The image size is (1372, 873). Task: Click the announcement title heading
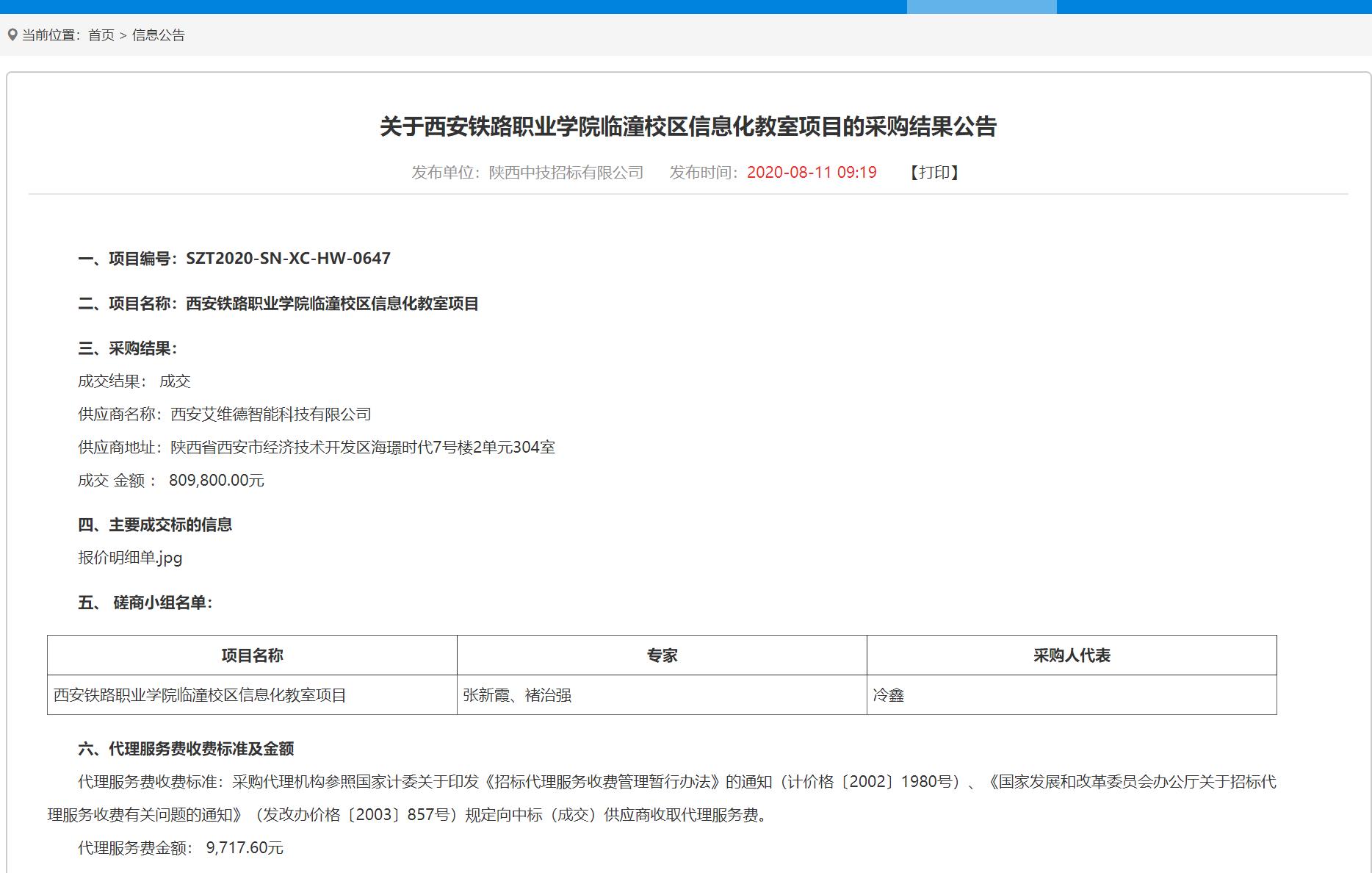(687, 126)
